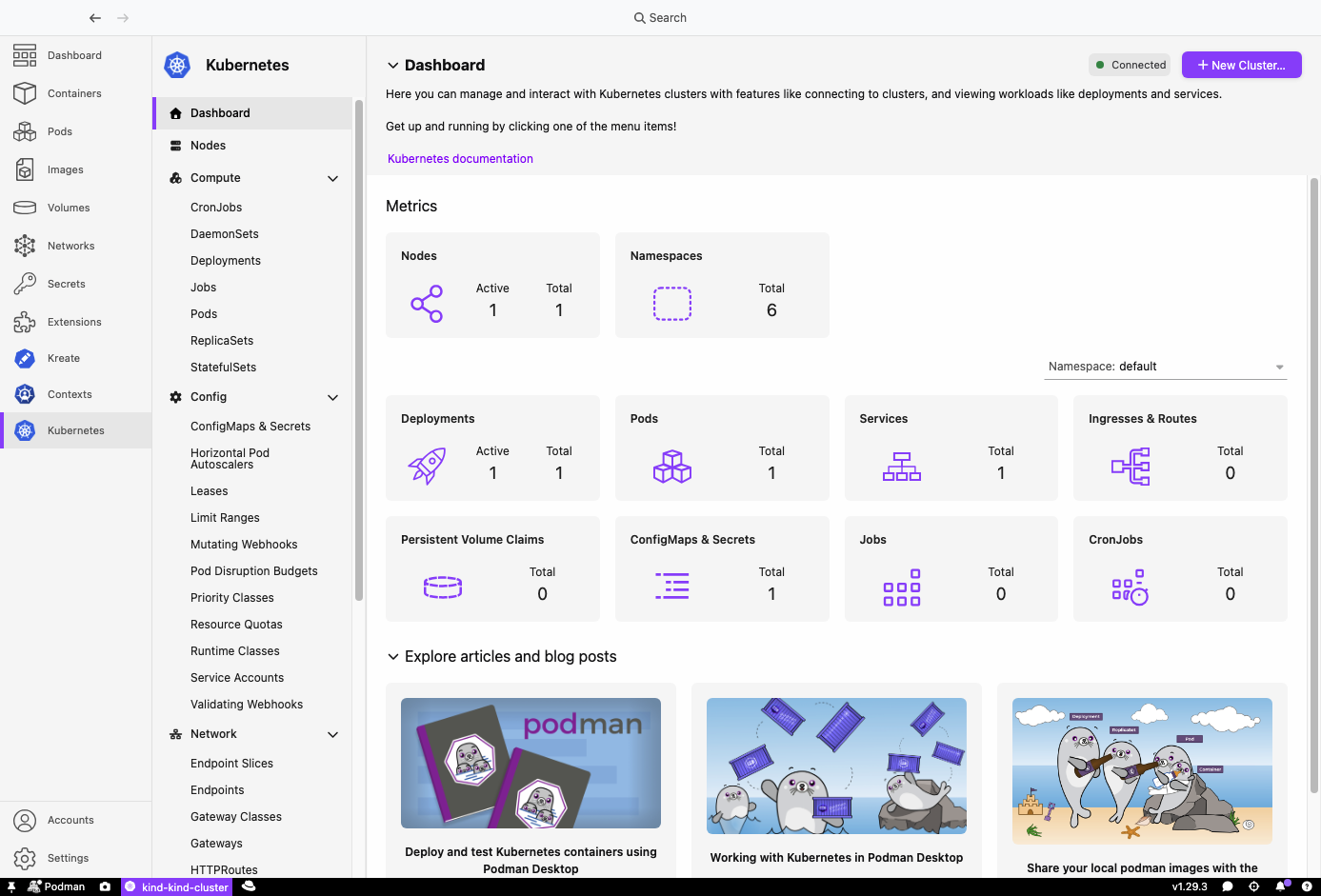
Task: Click the New Cluster button
Action: (1241, 65)
